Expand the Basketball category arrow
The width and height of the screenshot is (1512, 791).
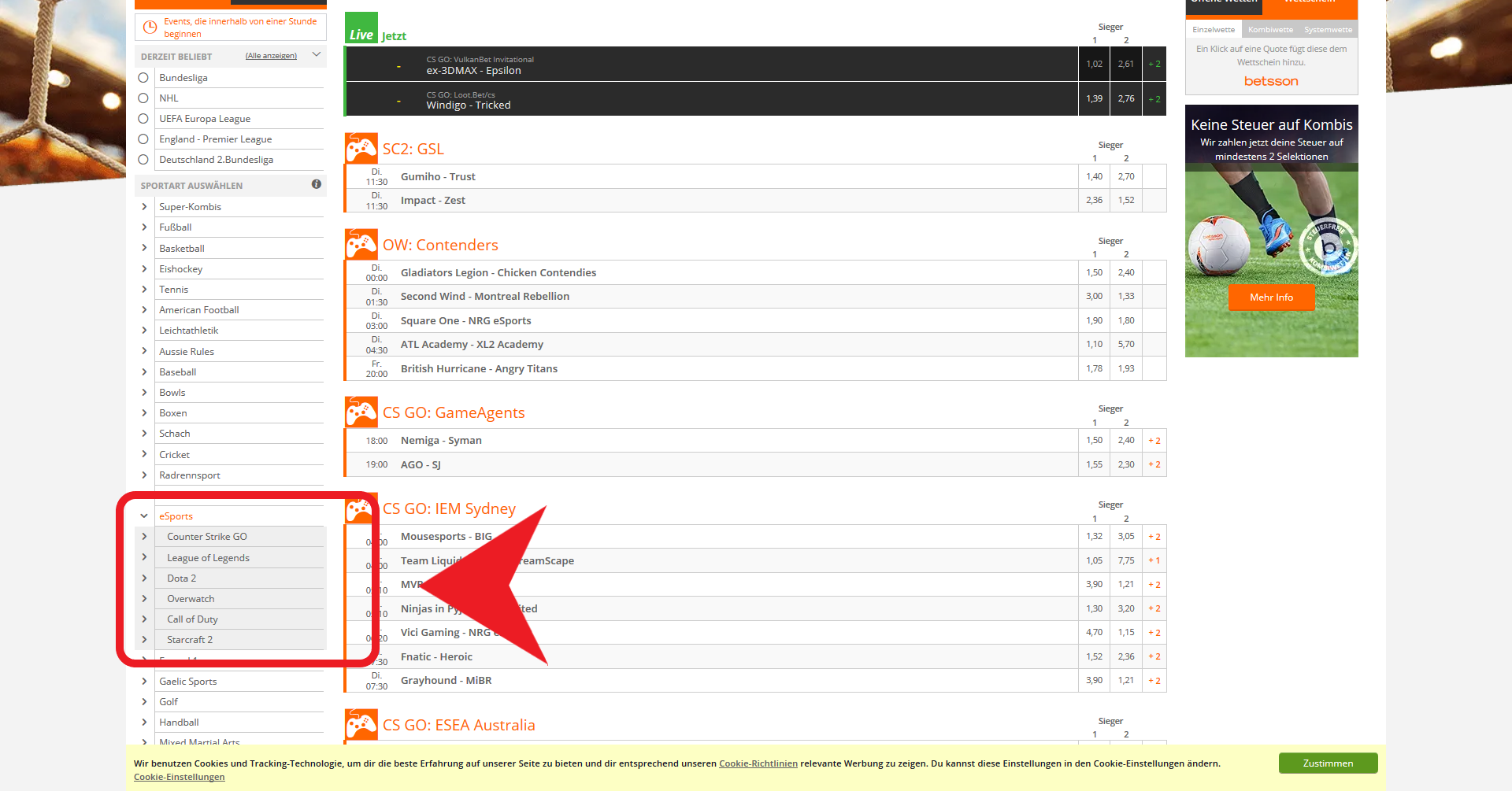tap(144, 248)
